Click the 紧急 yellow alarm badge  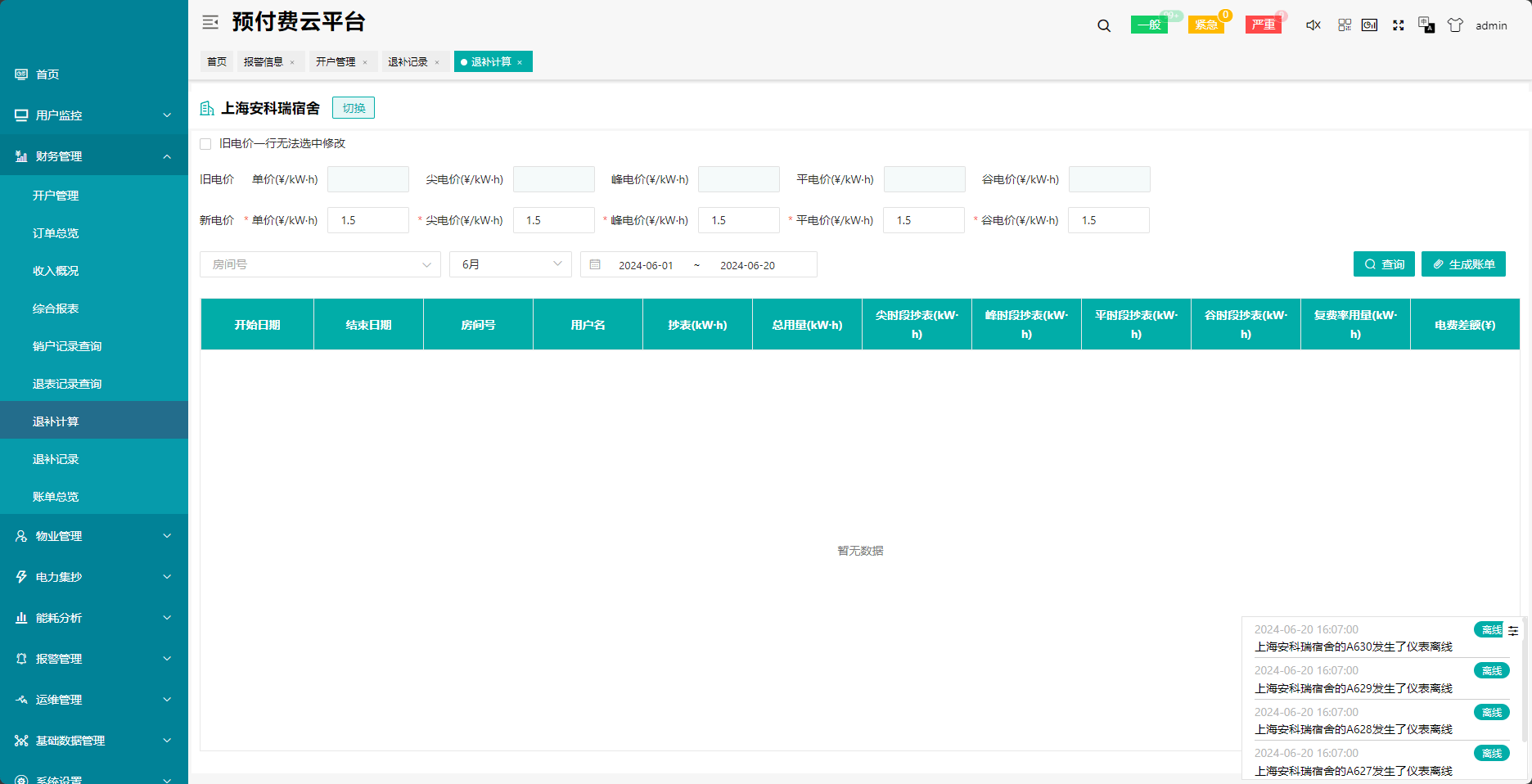1206,25
